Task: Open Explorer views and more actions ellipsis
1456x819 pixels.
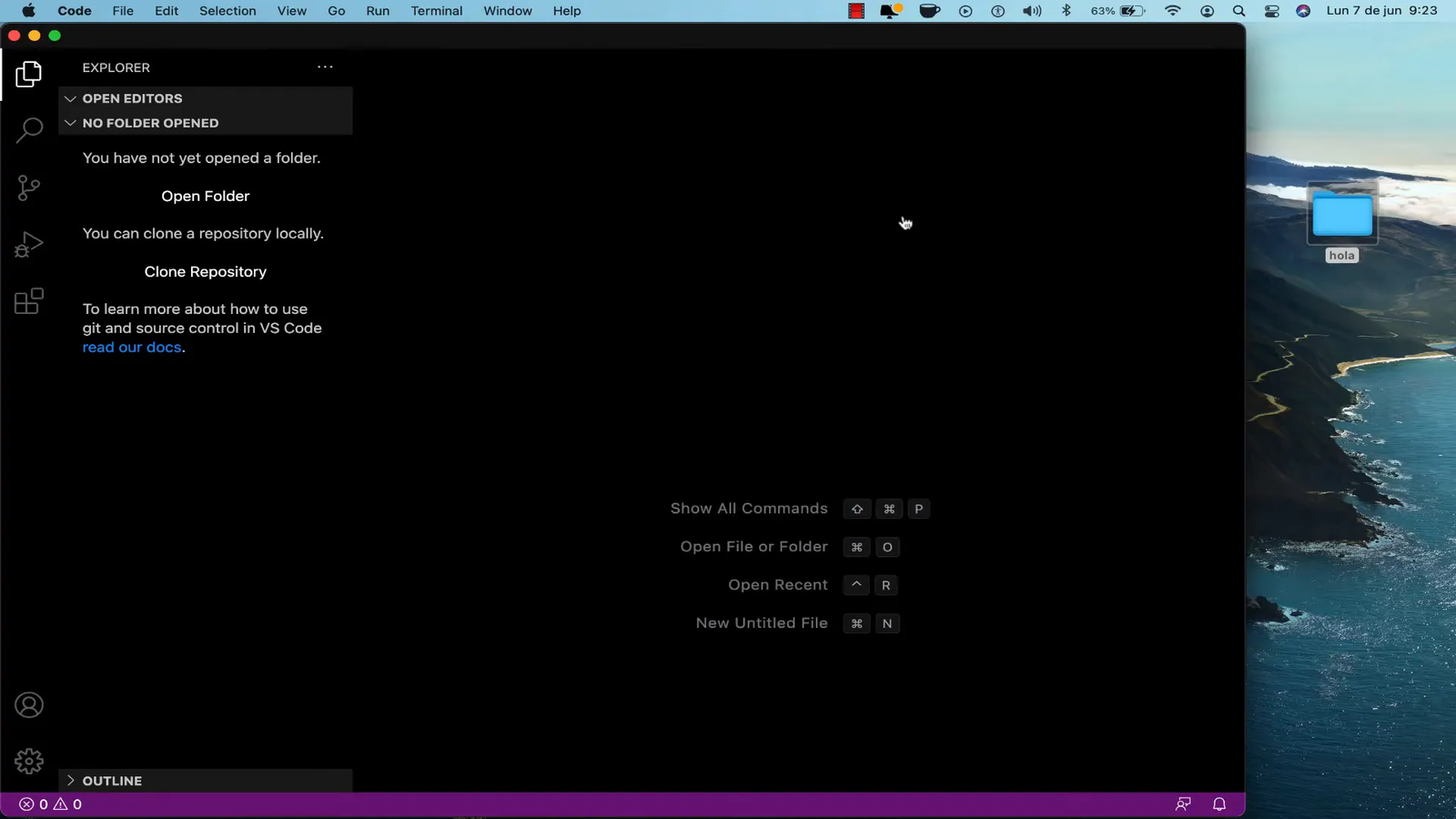Action: pyautogui.click(x=325, y=67)
